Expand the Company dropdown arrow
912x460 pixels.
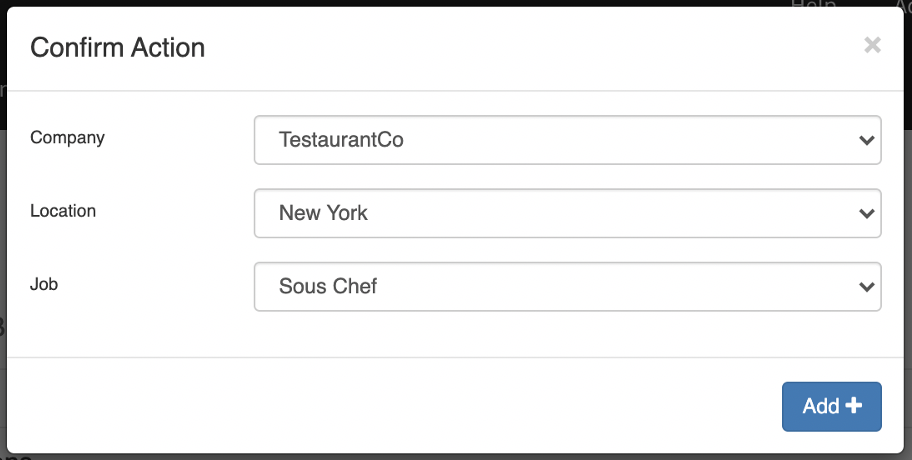point(866,140)
